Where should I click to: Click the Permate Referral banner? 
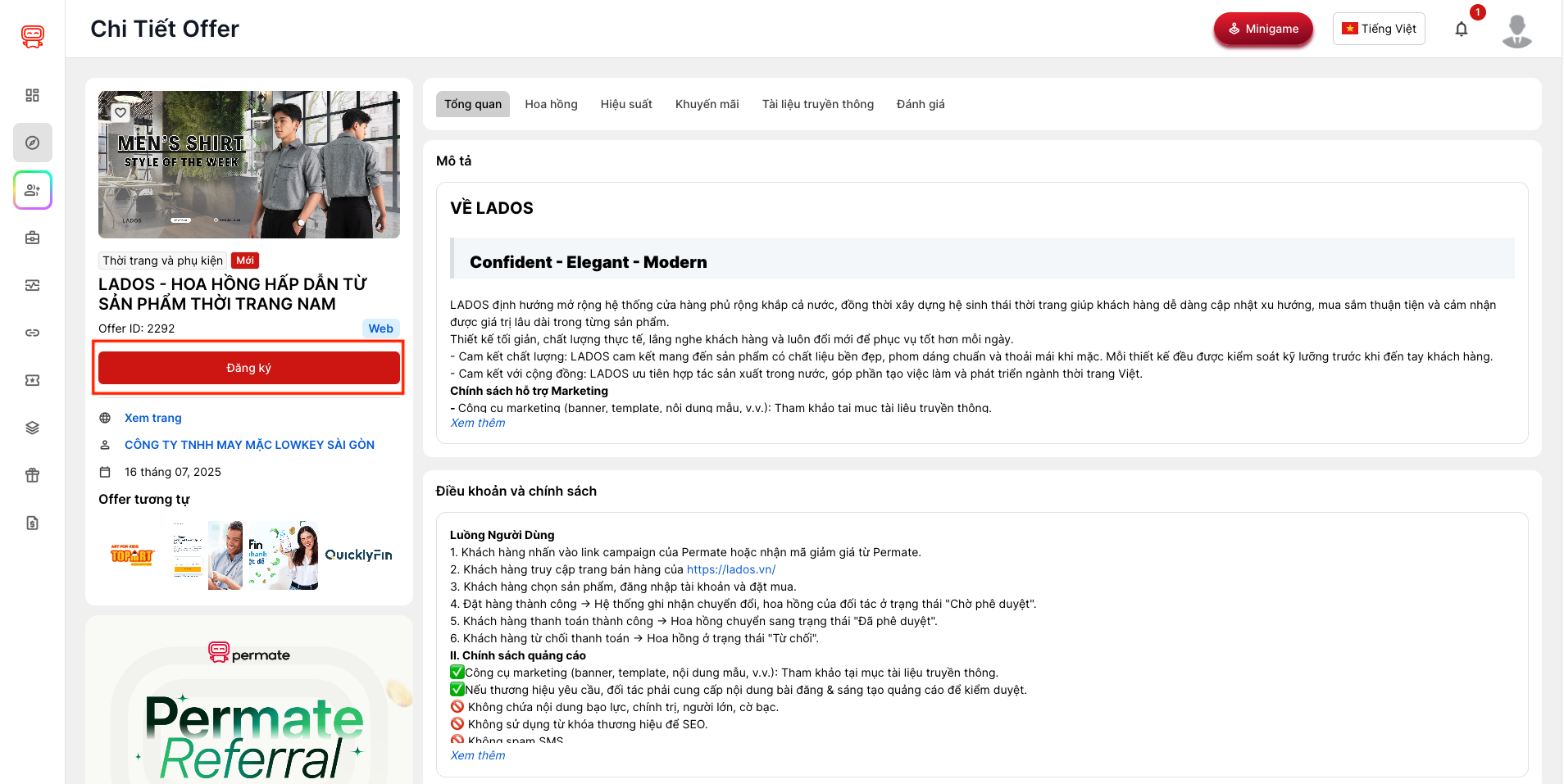click(249, 700)
